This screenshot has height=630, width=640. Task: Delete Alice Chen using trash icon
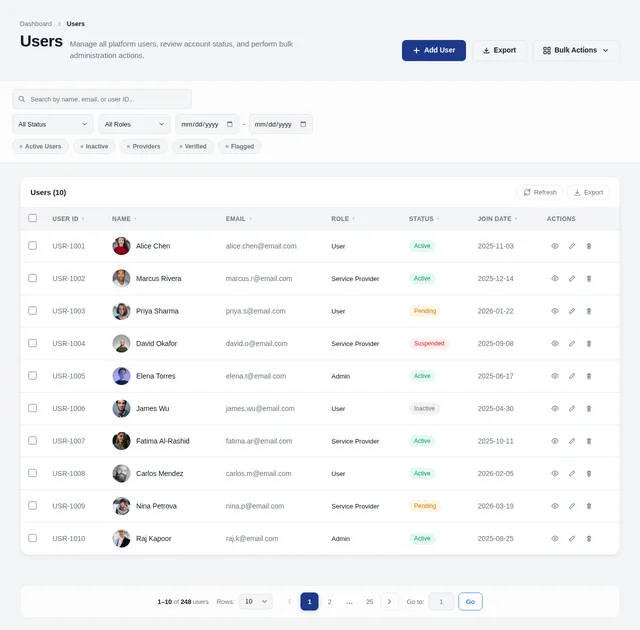pyautogui.click(x=589, y=246)
